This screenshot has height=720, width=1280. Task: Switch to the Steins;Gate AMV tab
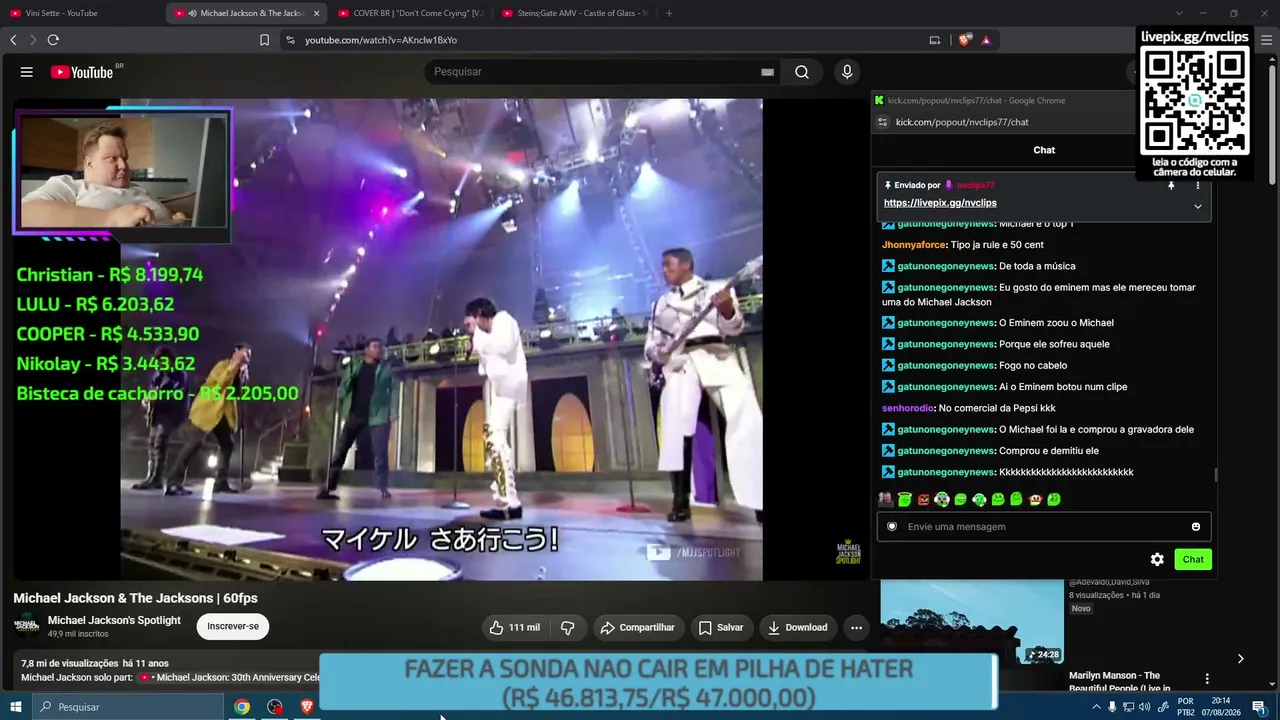point(575,13)
